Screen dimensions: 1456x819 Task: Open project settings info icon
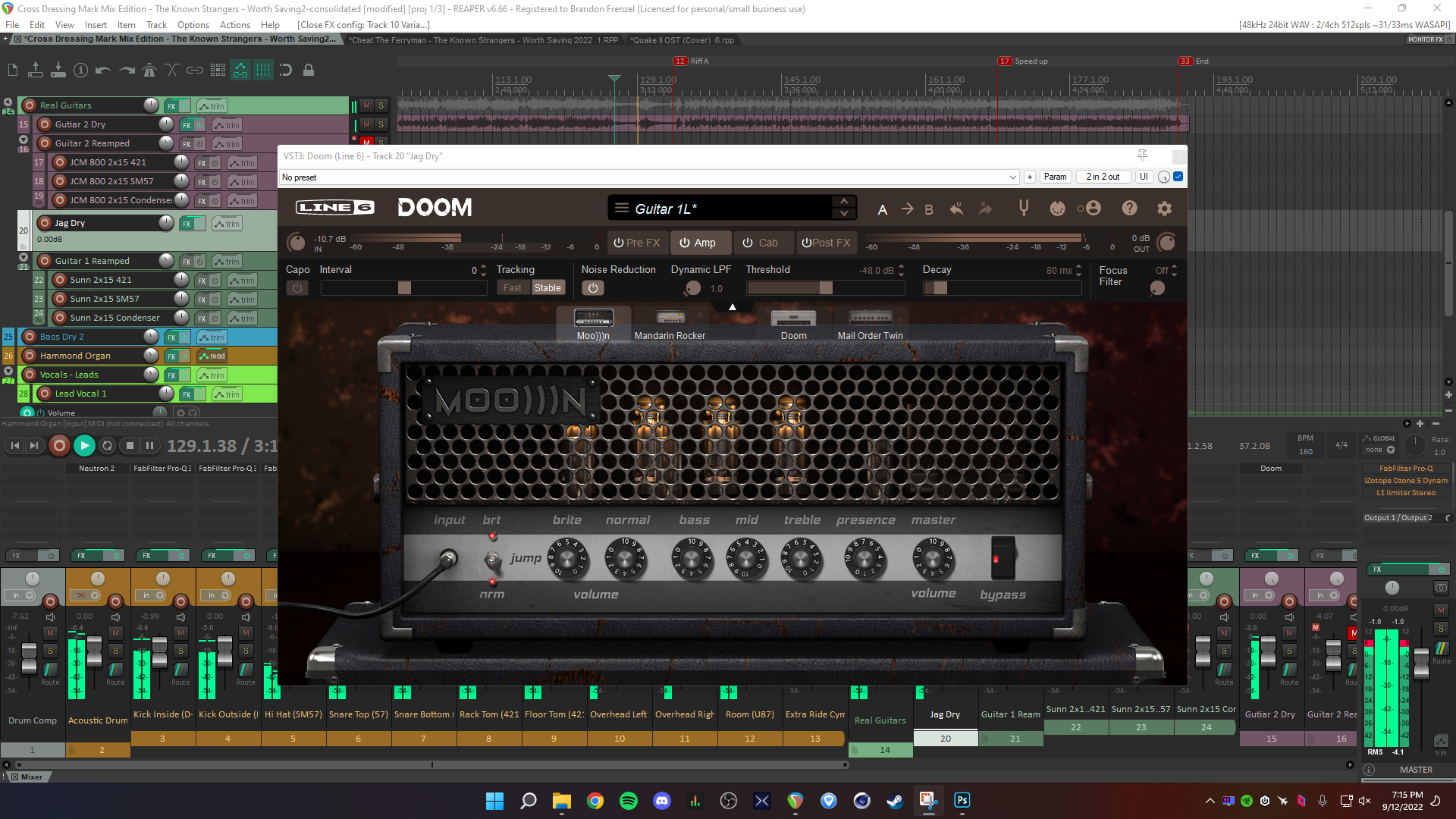[81, 71]
